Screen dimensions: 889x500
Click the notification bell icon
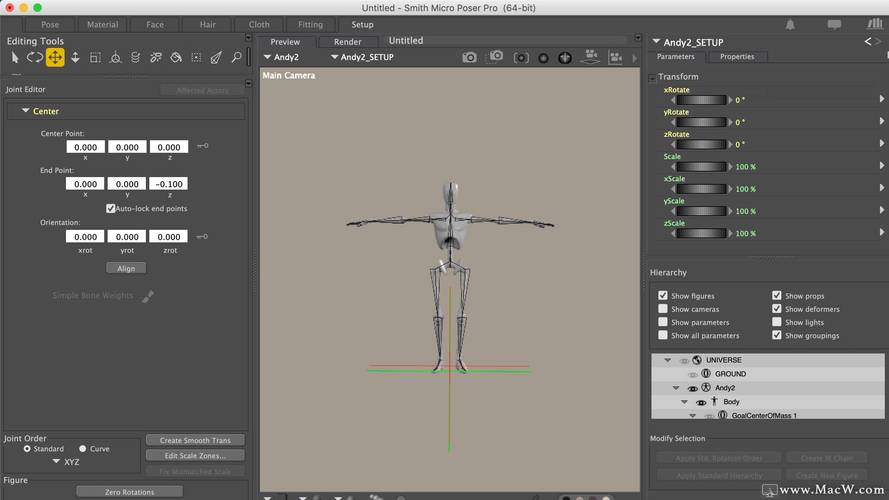(790, 24)
